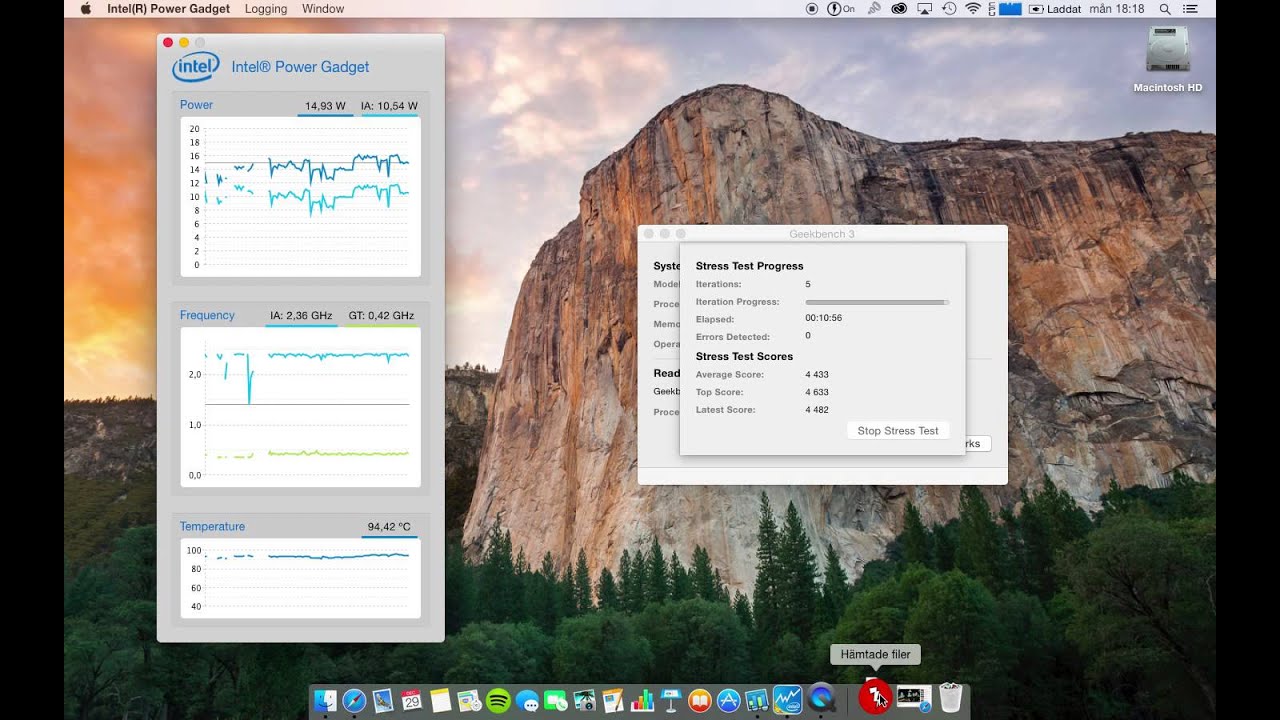The width and height of the screenshot is (1280, 720).
Task: Open the Apple menu
Action: pyautogui.click(x=85, y=9)
